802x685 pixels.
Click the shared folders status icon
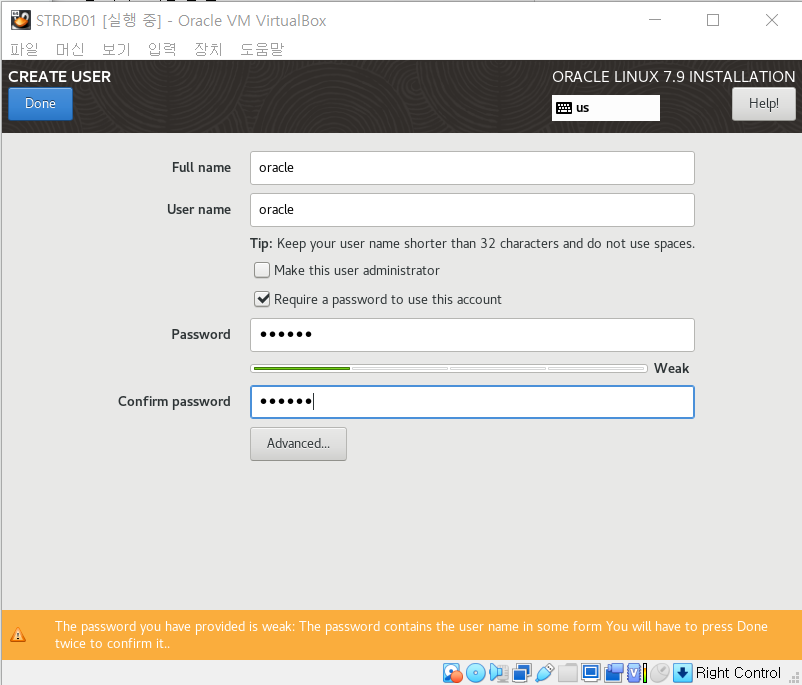(x=568, y=673)
